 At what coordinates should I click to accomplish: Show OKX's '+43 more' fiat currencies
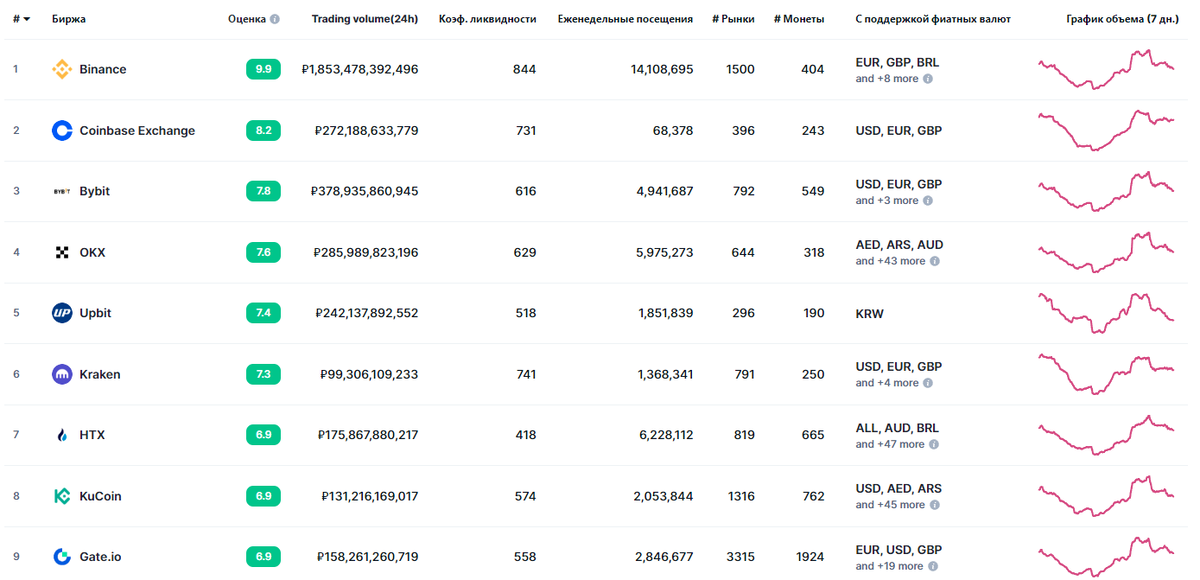tap(891, 261)
